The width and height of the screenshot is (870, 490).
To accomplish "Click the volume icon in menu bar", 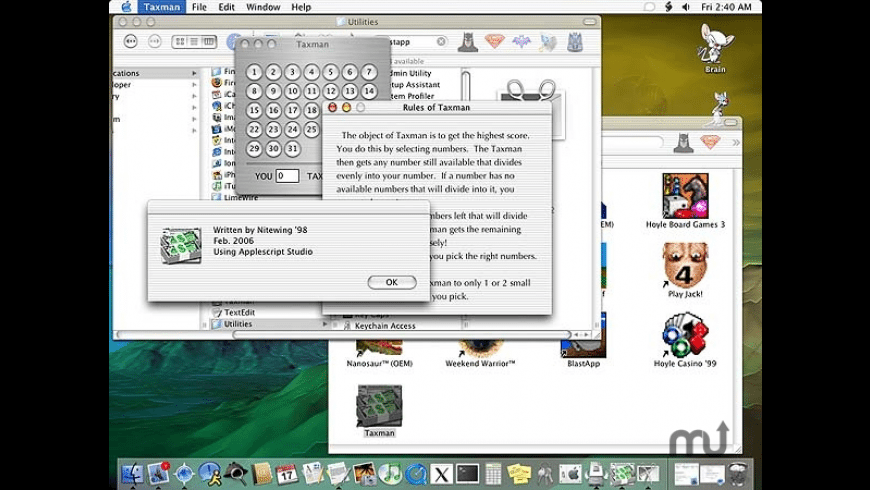I will (x=686, y=7).
